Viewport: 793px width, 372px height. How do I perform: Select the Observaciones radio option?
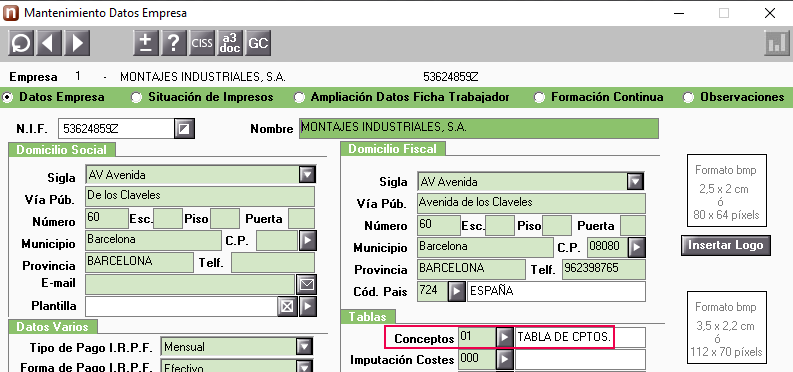click(688, 98)
